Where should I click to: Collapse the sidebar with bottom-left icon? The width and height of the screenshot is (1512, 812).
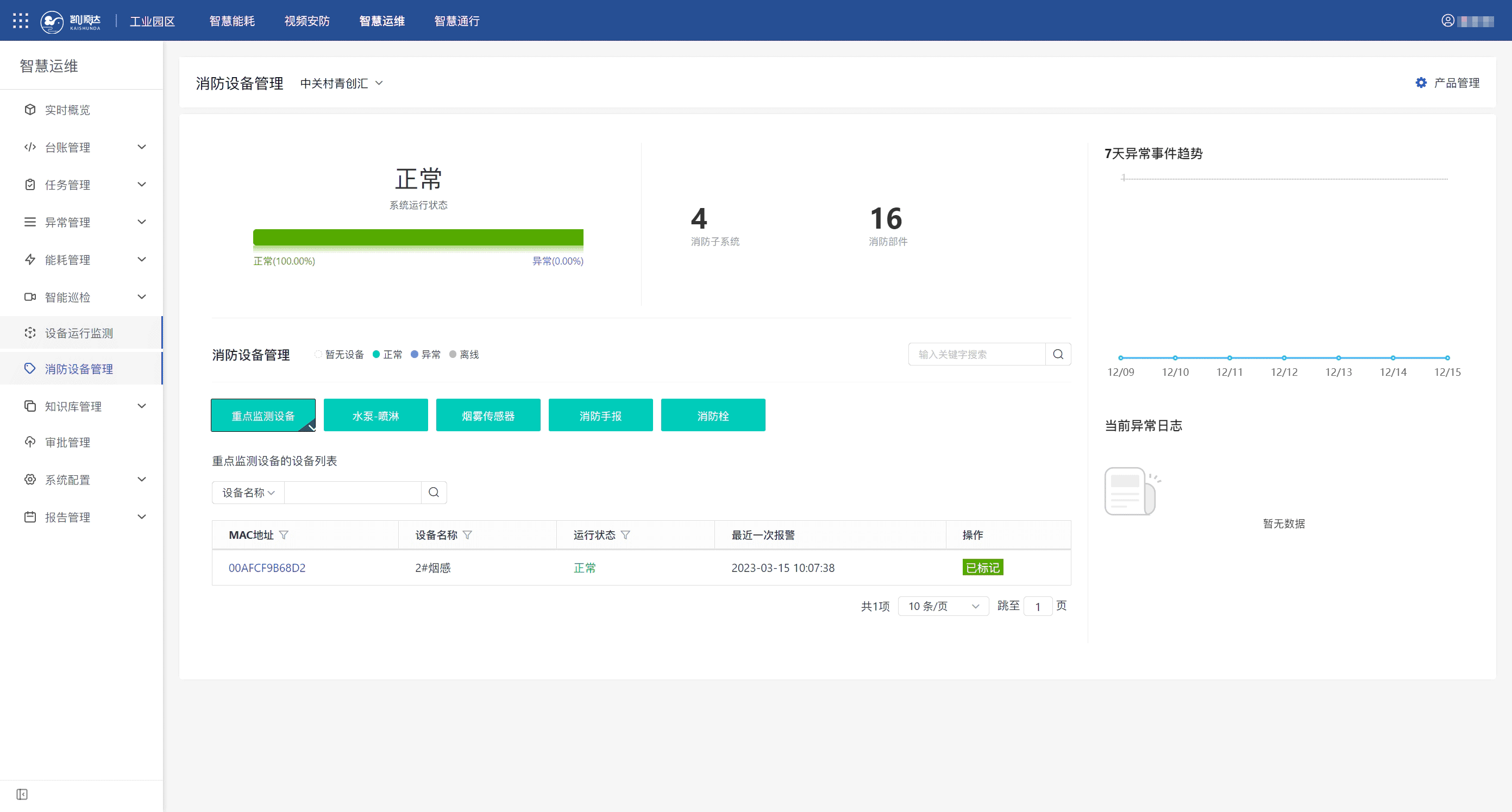click(x=22, y=795)
